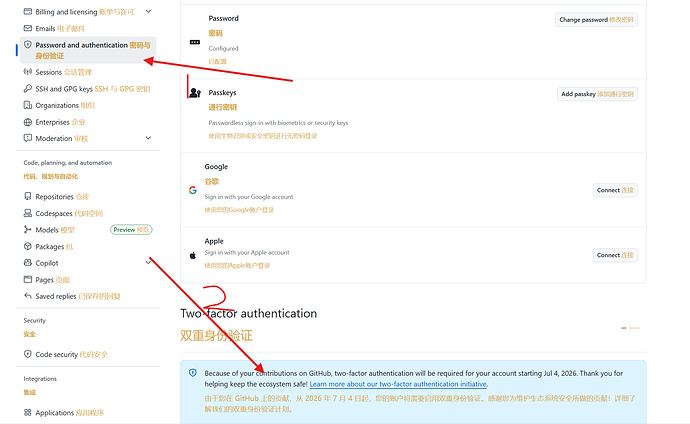This screenshot has height=424, width=690.
Task: Click the Copilot icon in sidebar
Action: (28, 263)
